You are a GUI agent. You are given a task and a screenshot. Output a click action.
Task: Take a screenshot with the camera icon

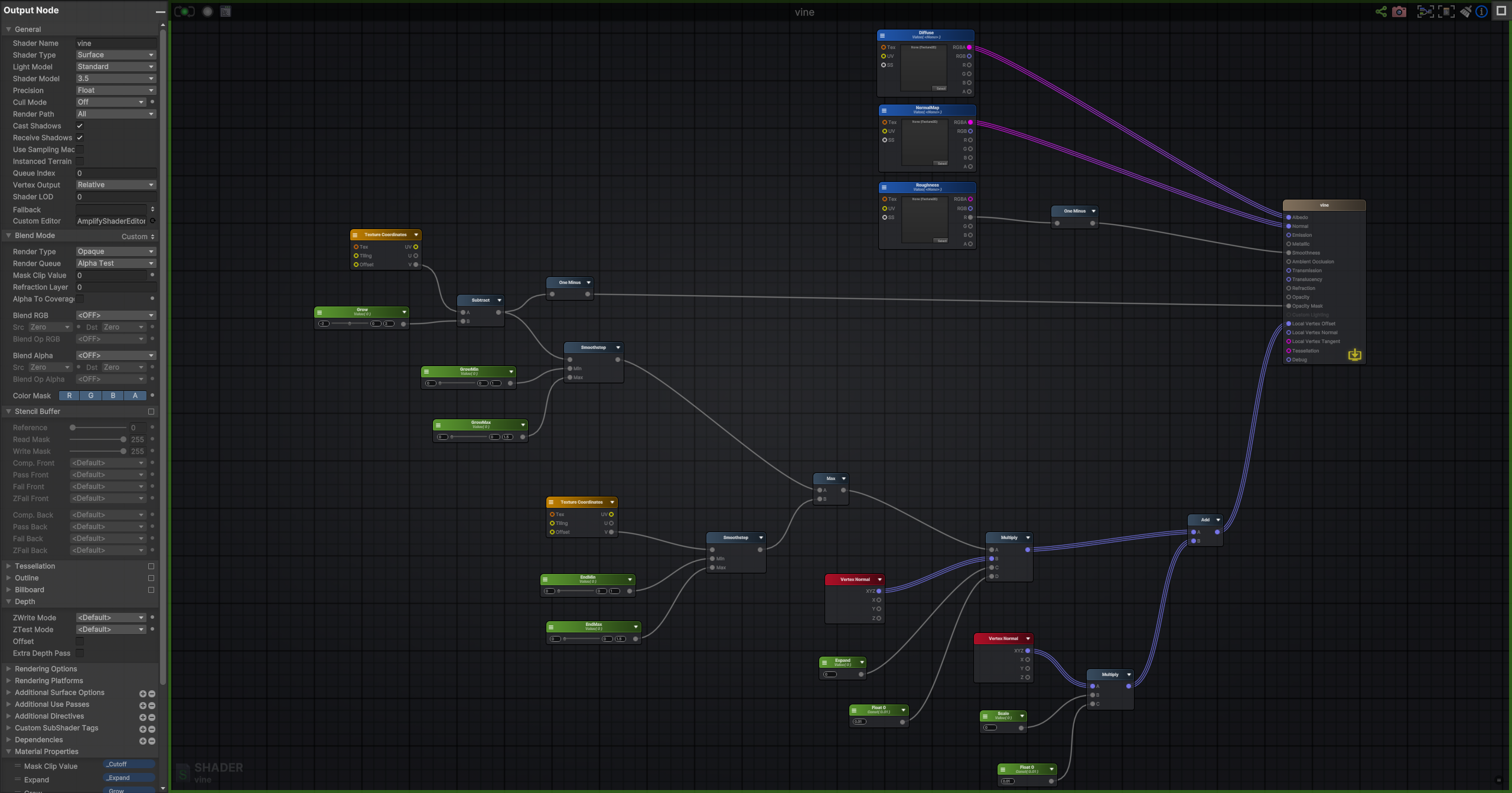[x=1399, y=11]
